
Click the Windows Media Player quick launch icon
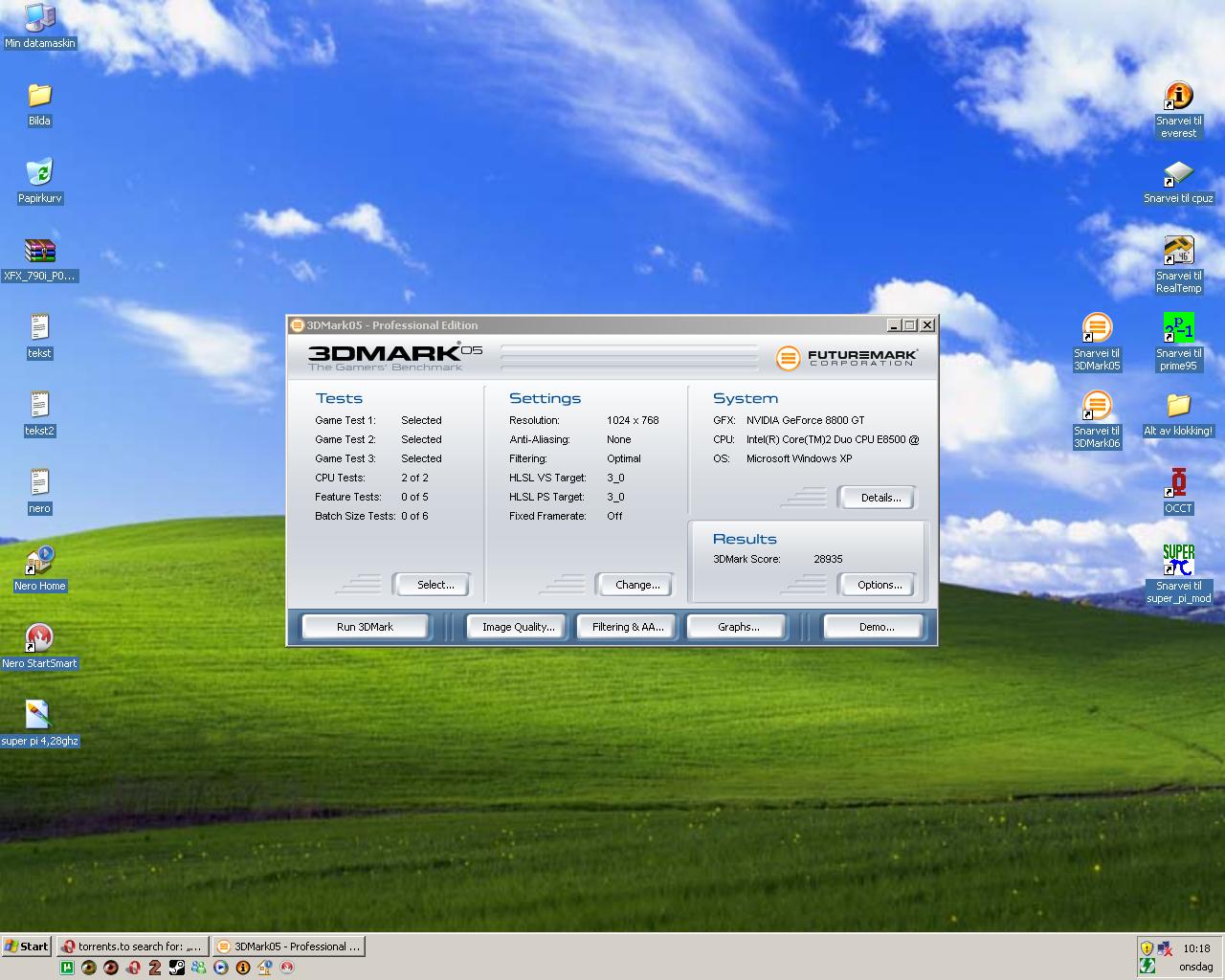[221, 968]
